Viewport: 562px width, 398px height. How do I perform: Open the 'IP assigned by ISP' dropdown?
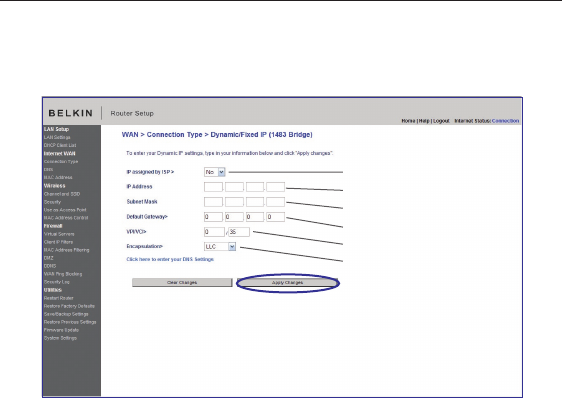pyautogui.click(x=215, y=172)
